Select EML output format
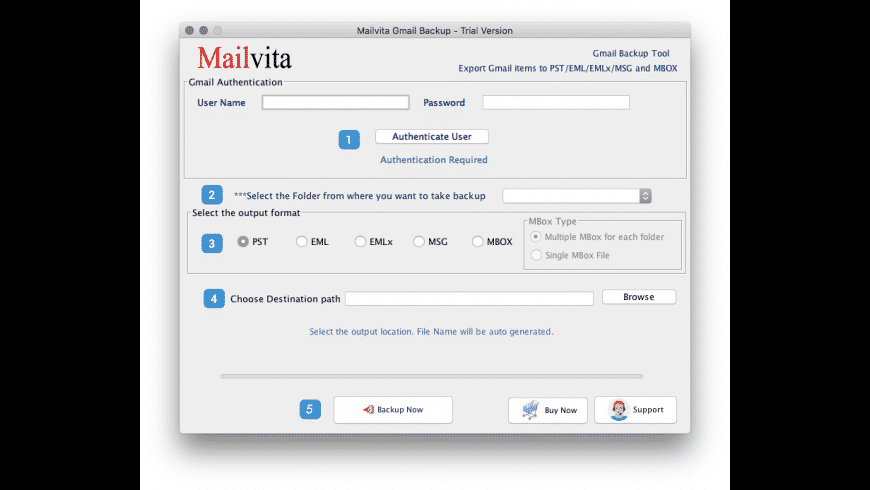870x490 pixels. pos(301,241)
